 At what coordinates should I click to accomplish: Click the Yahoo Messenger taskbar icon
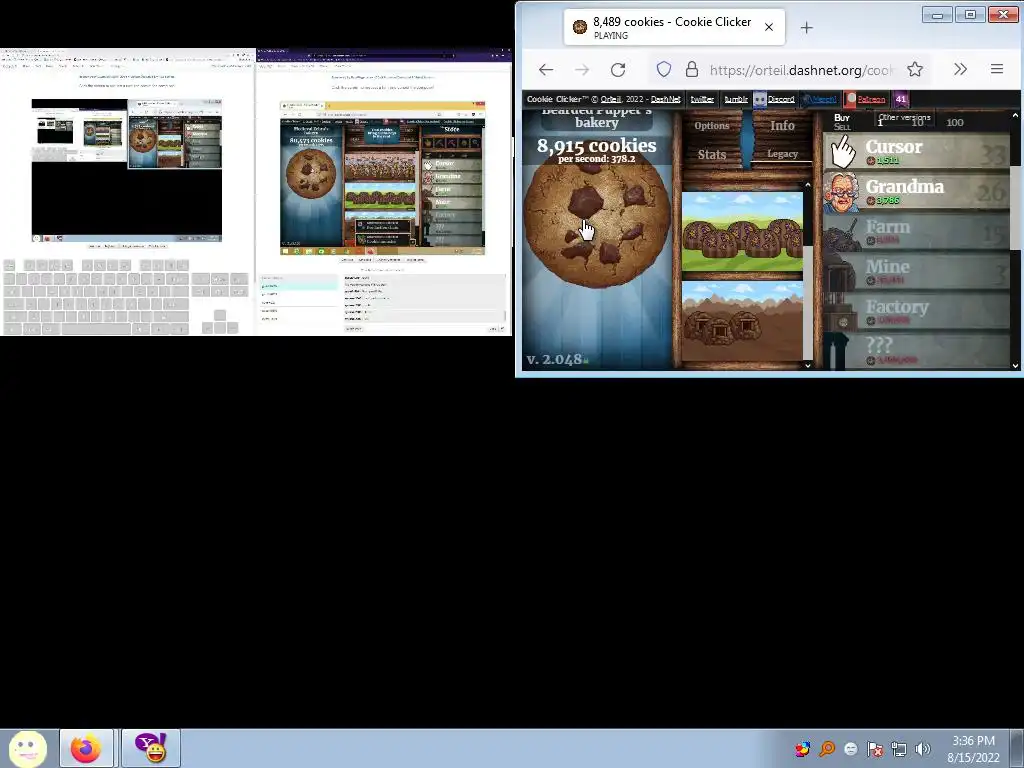point(150,748)
